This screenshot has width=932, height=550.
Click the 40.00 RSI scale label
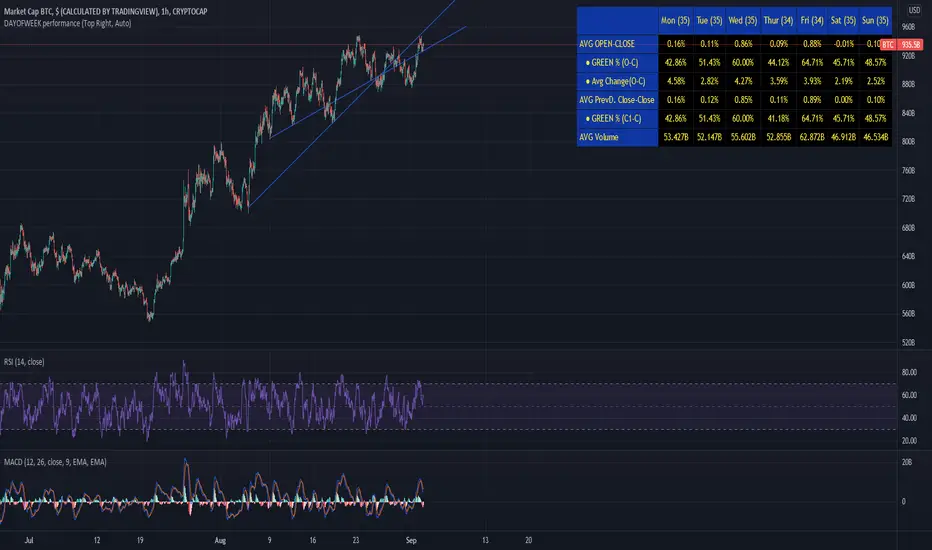tap(909, 418)
